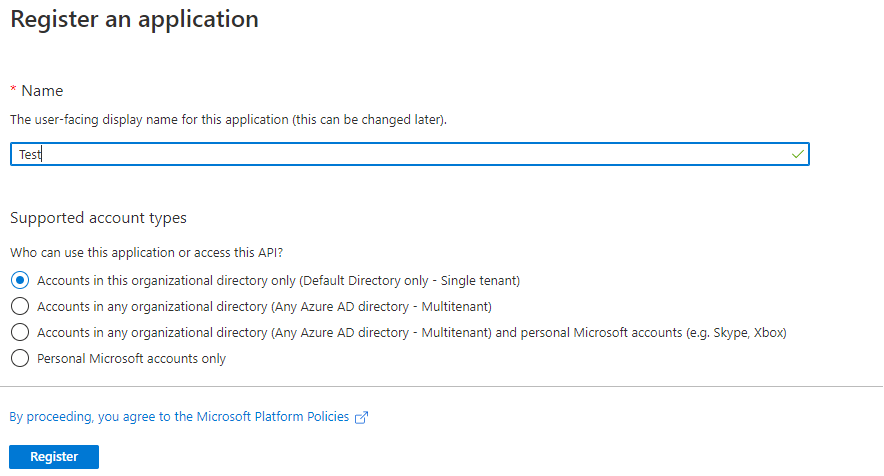This screenshot has height=476, width=884.
Task: Click the red required asterisk next to Name
Action: [13, 90]
